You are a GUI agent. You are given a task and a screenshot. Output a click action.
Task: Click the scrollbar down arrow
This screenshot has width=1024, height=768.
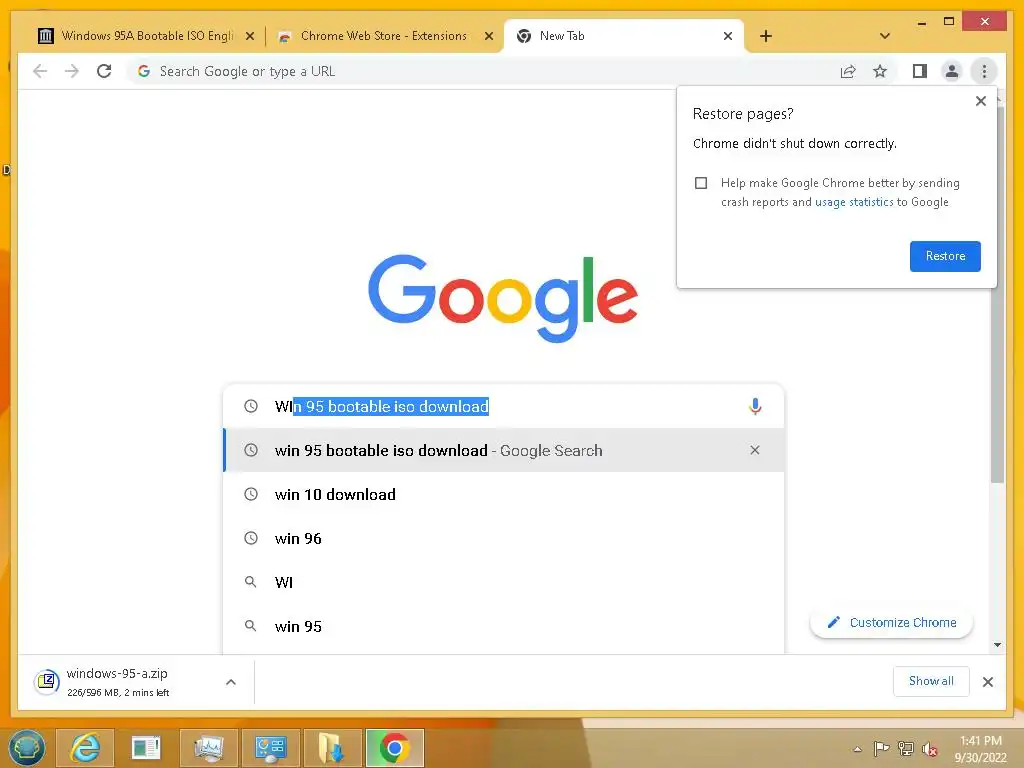pos(997,645)
